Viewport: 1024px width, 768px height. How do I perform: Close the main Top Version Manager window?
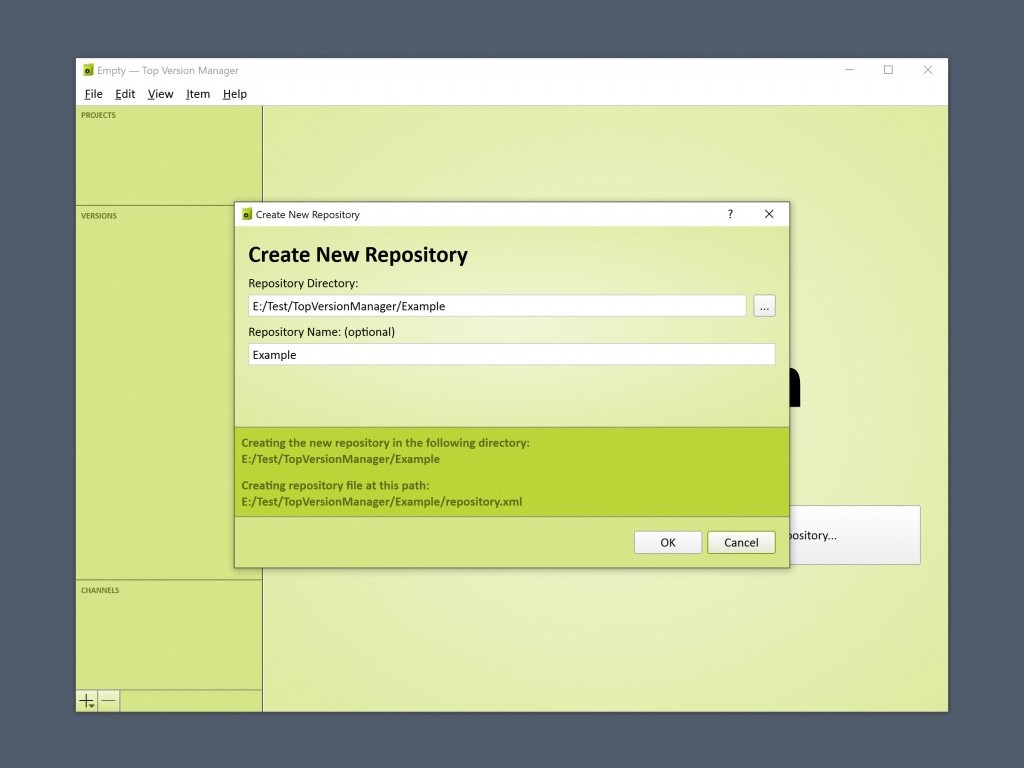pos(927,70)
